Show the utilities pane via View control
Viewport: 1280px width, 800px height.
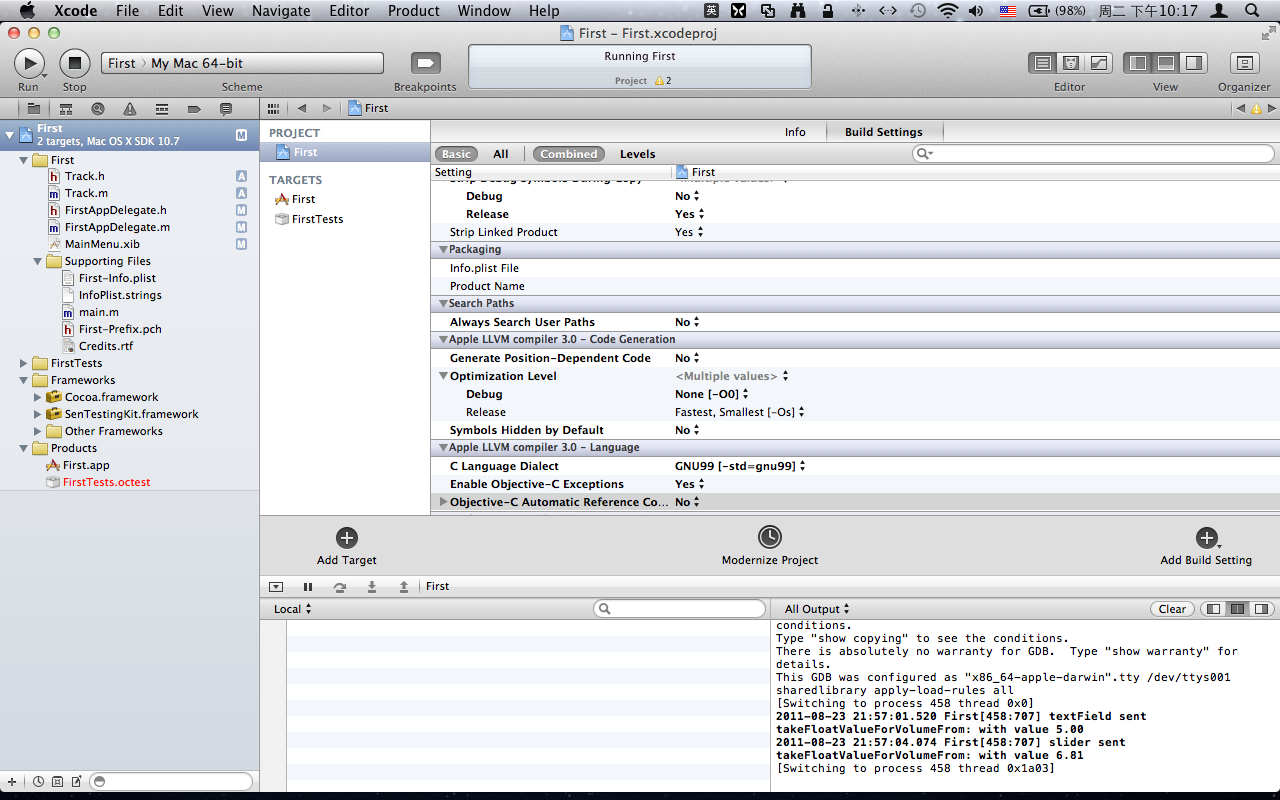[1194, 63]
